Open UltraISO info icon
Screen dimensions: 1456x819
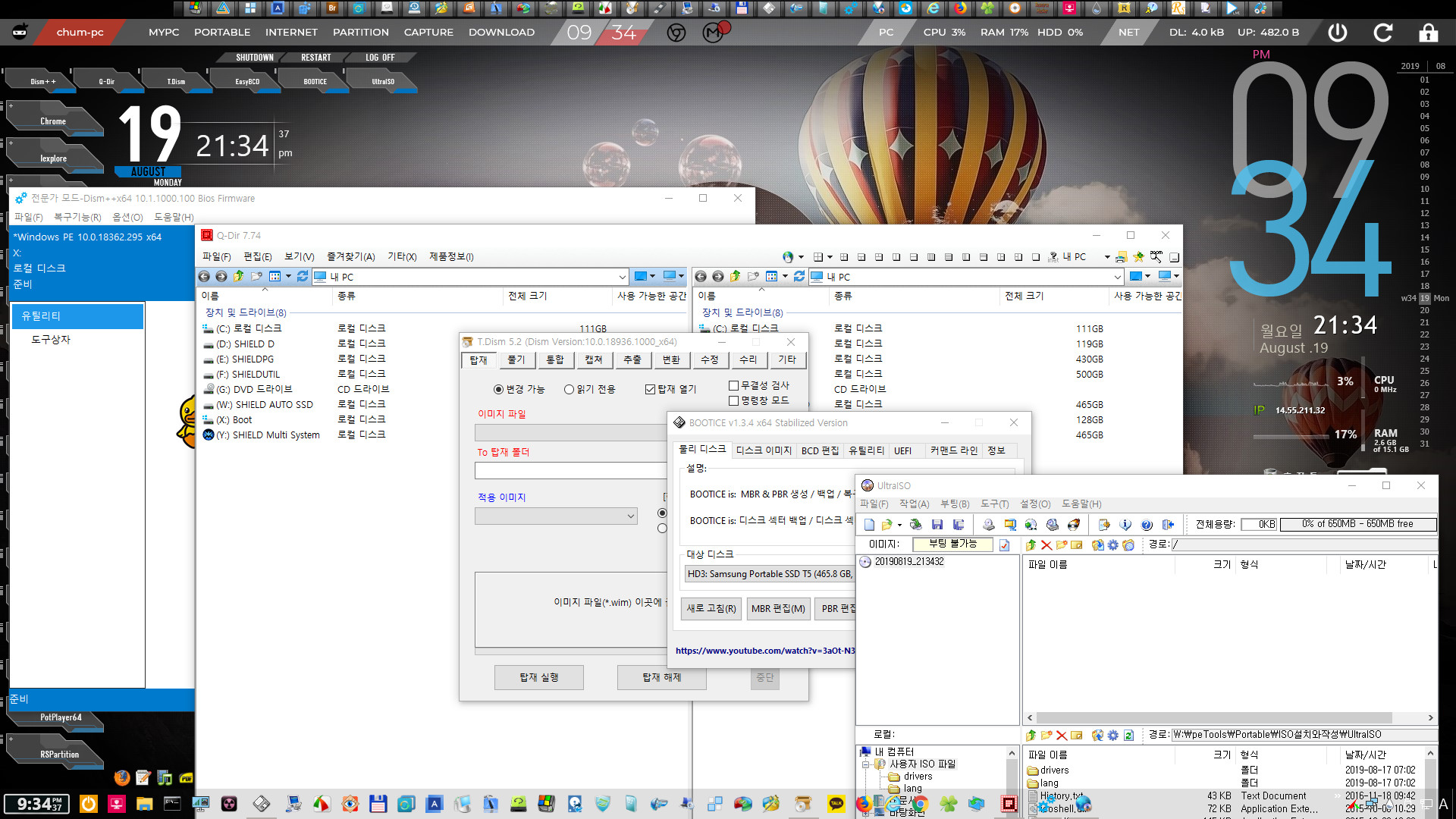[1125, 525]
